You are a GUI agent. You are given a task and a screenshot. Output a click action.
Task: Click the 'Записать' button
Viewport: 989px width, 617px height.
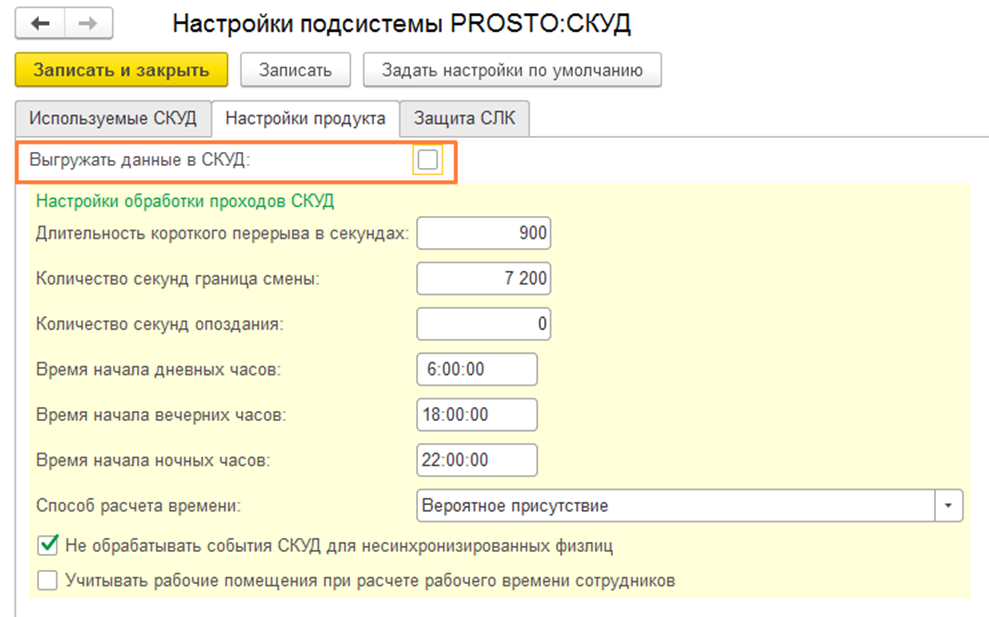tap(295, 70)
